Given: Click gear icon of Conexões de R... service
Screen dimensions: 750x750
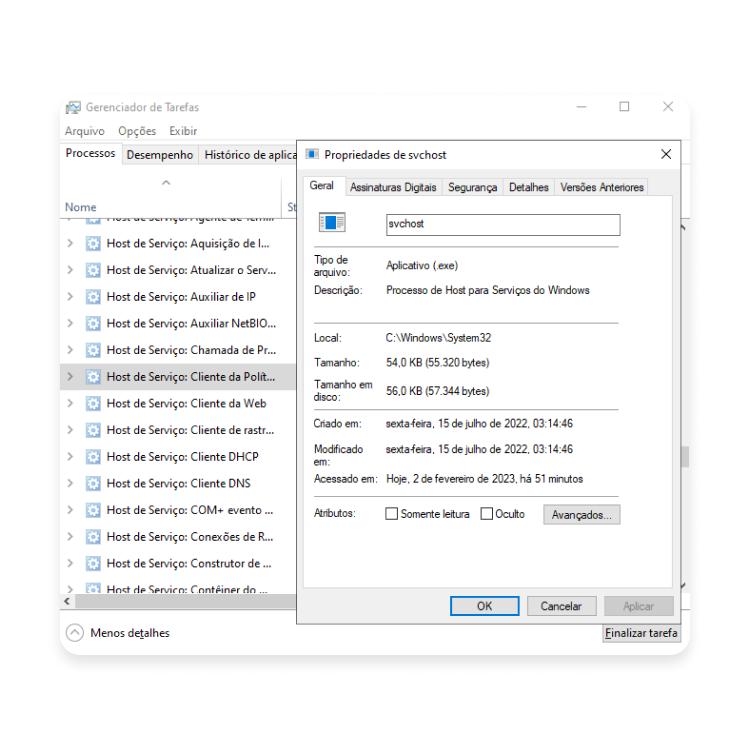Looking at the screenshot, I should point(93,537).
